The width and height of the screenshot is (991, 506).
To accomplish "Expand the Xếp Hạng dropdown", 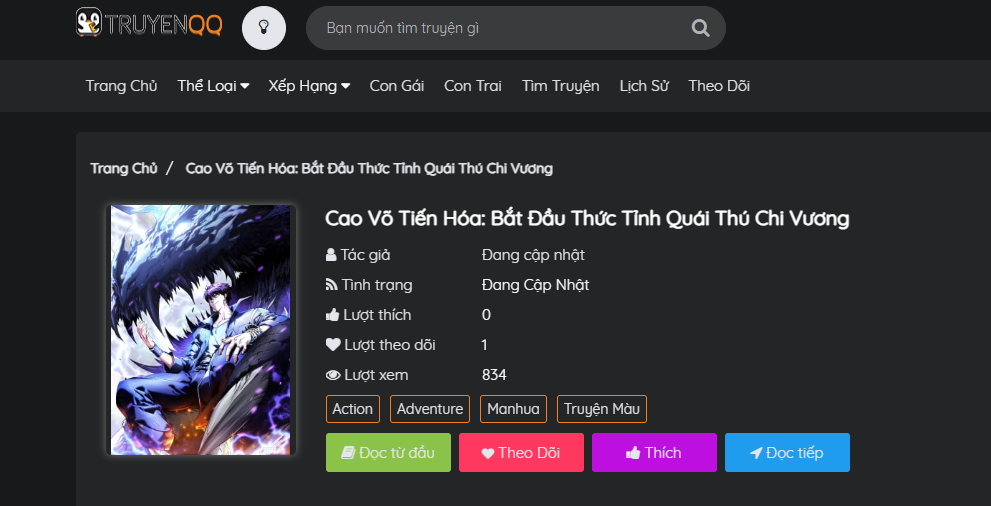I will point(309,86).
